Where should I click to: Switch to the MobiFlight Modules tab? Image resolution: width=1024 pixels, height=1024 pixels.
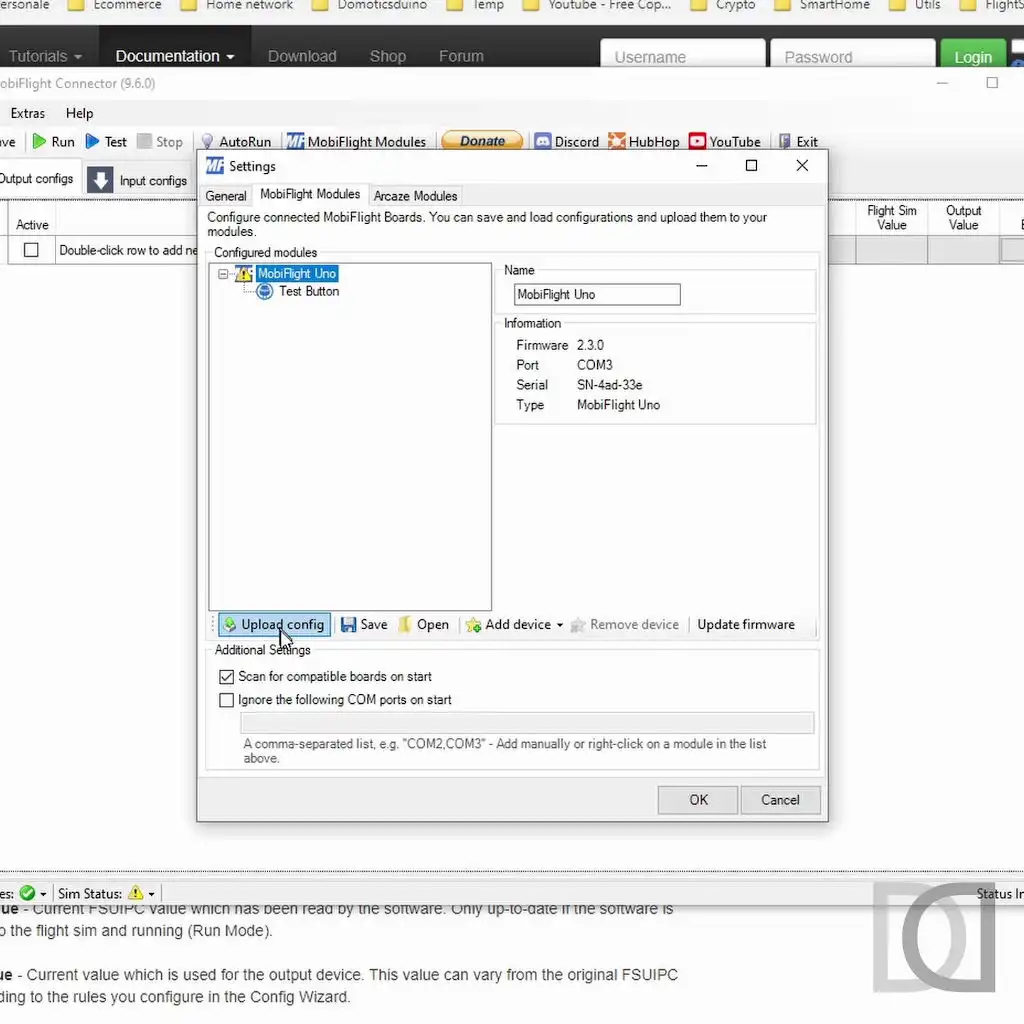(310, 194)
